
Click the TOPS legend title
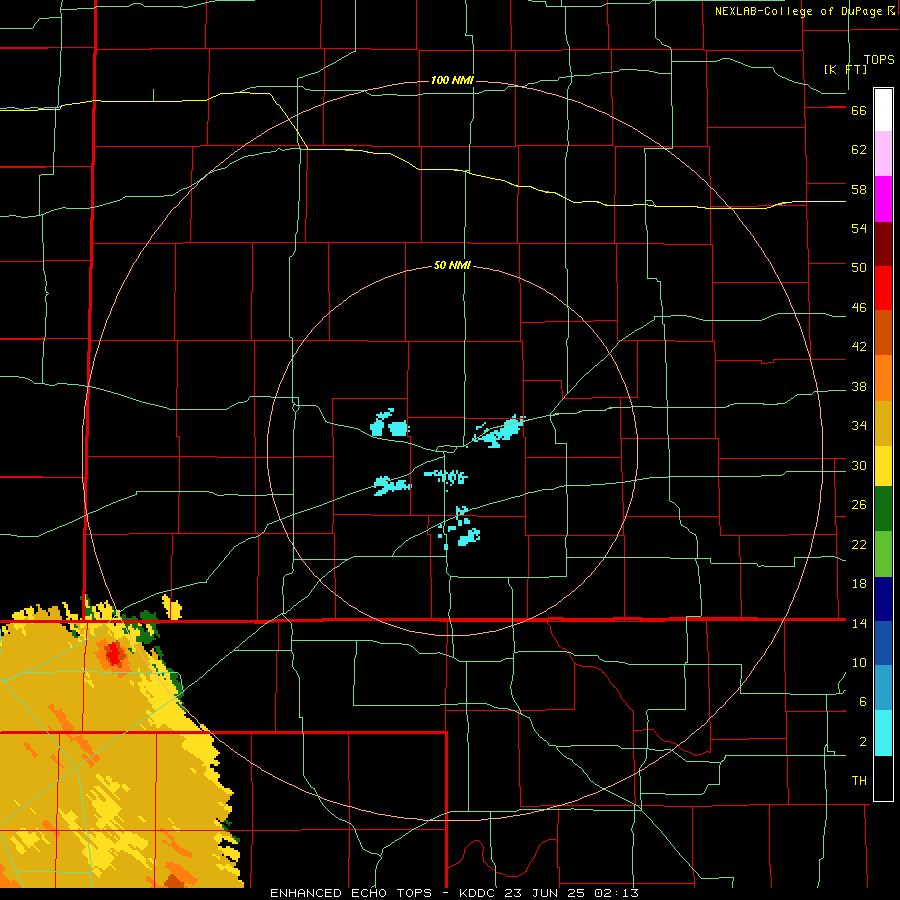[x=879, y=60]
